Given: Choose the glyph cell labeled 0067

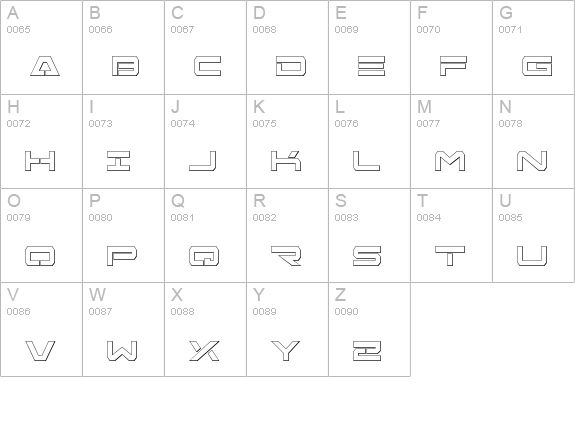Looking at the screenshot, I should (x=205, y=47).
